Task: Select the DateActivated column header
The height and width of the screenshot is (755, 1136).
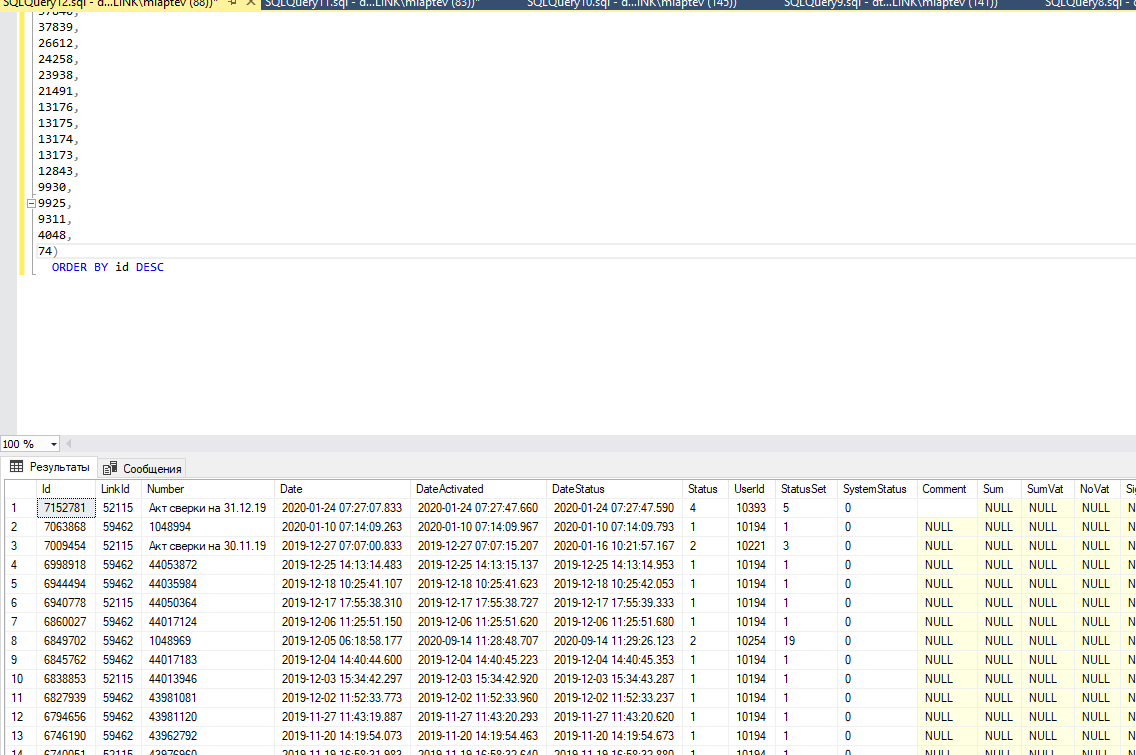Action: coord(478,489)
